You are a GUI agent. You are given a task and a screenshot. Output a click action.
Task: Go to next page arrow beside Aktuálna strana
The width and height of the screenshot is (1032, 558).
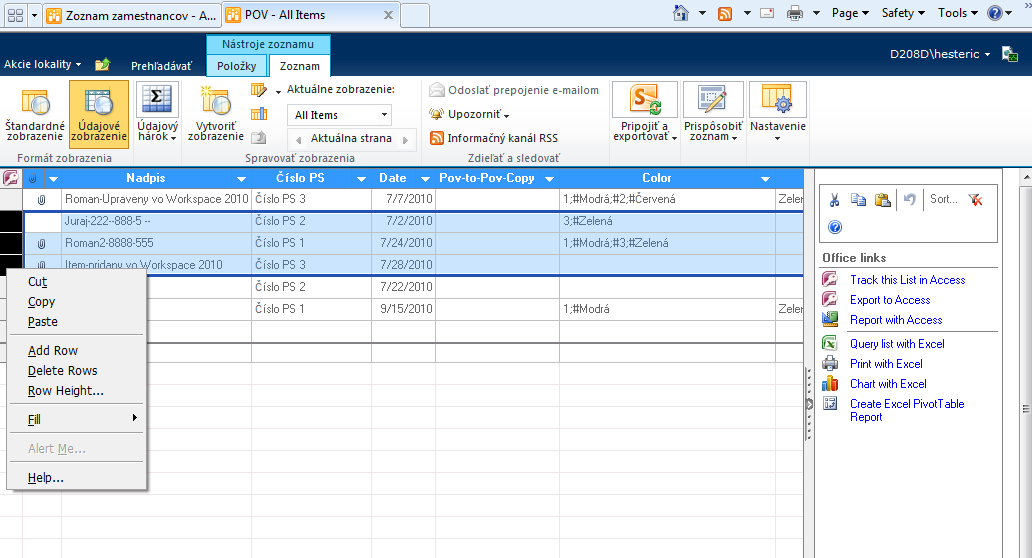tap(405, 140)
